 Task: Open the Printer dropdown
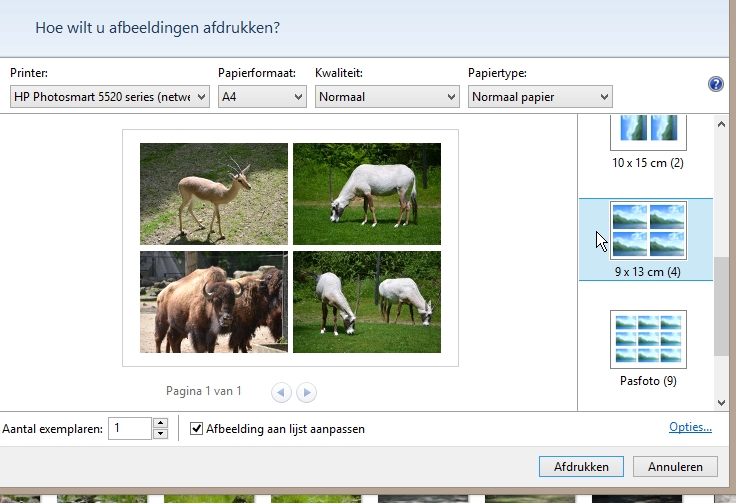coord(110,97)
